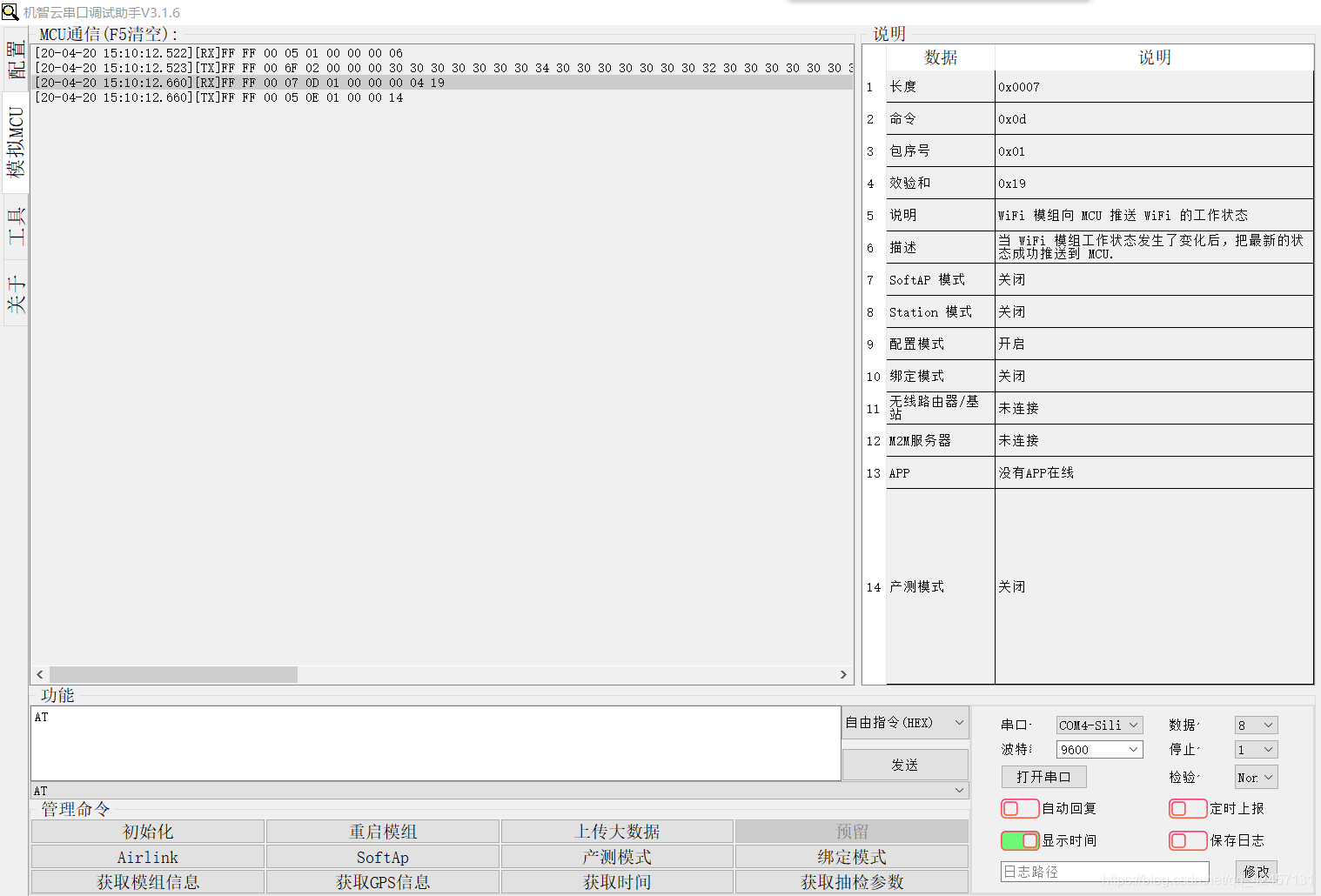
Task: Click the 0x0d command value cell
Action: click(1154, 119)
